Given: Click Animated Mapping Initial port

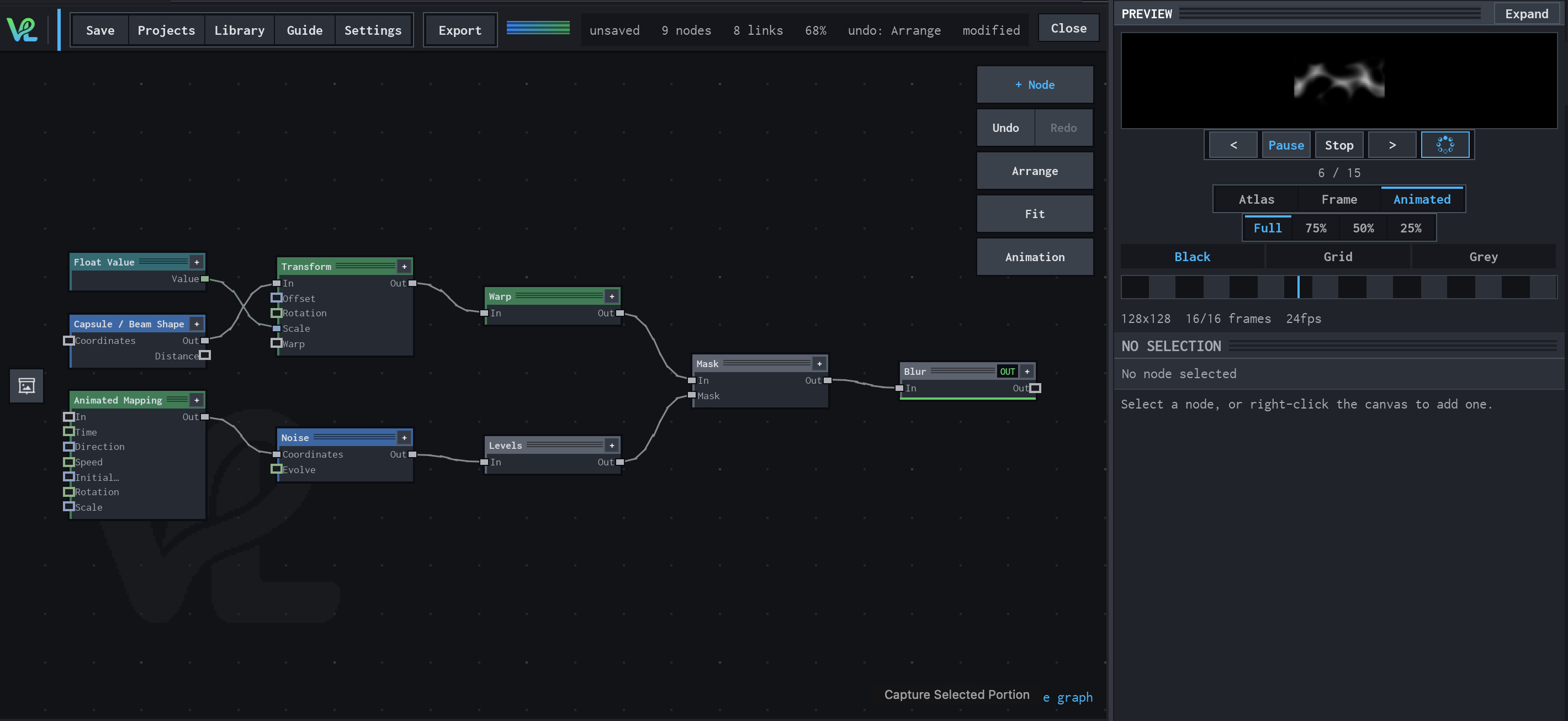Looking at the screenshot, I should point(69,477).
